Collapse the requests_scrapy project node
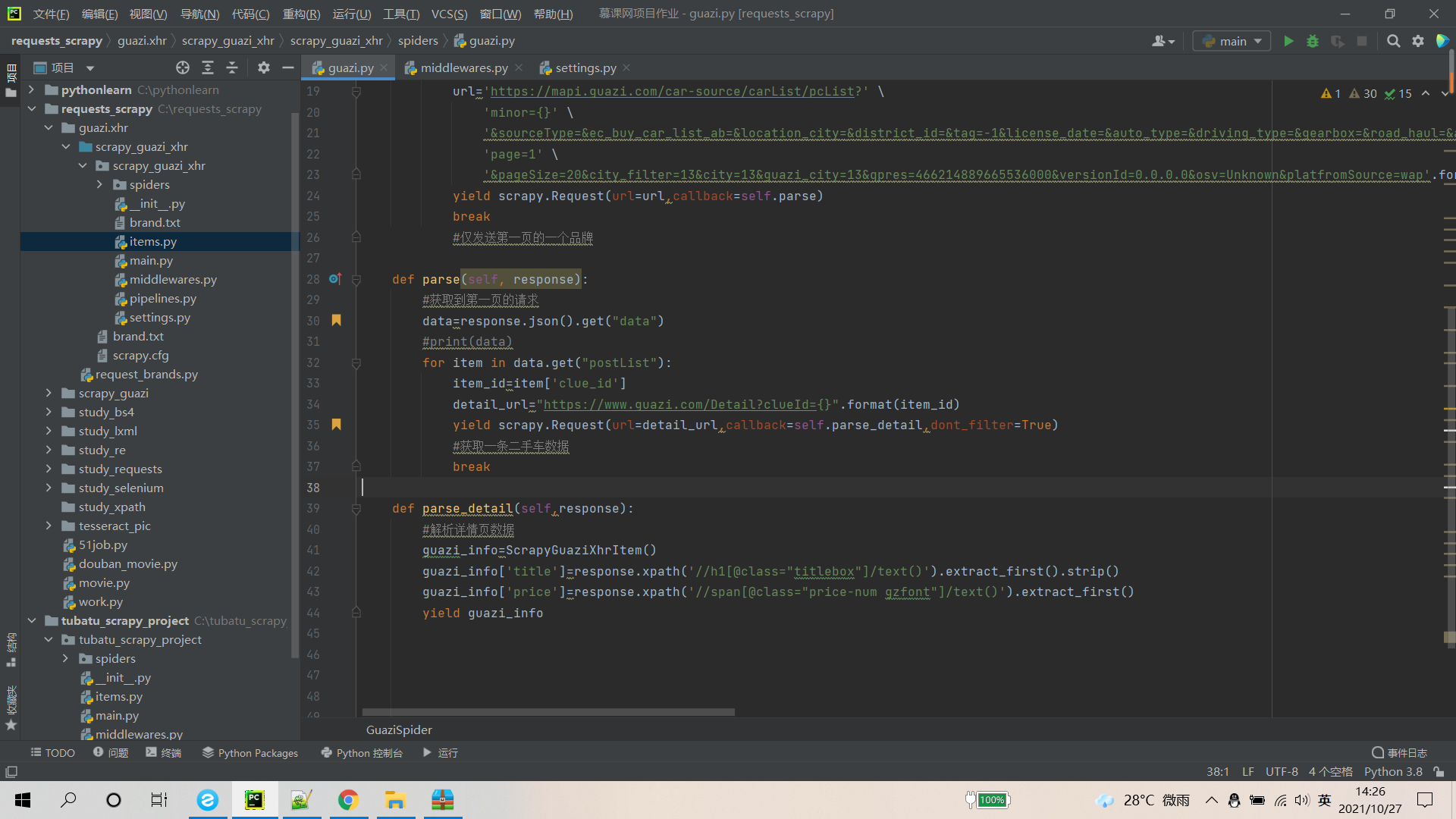 (31, 108)
